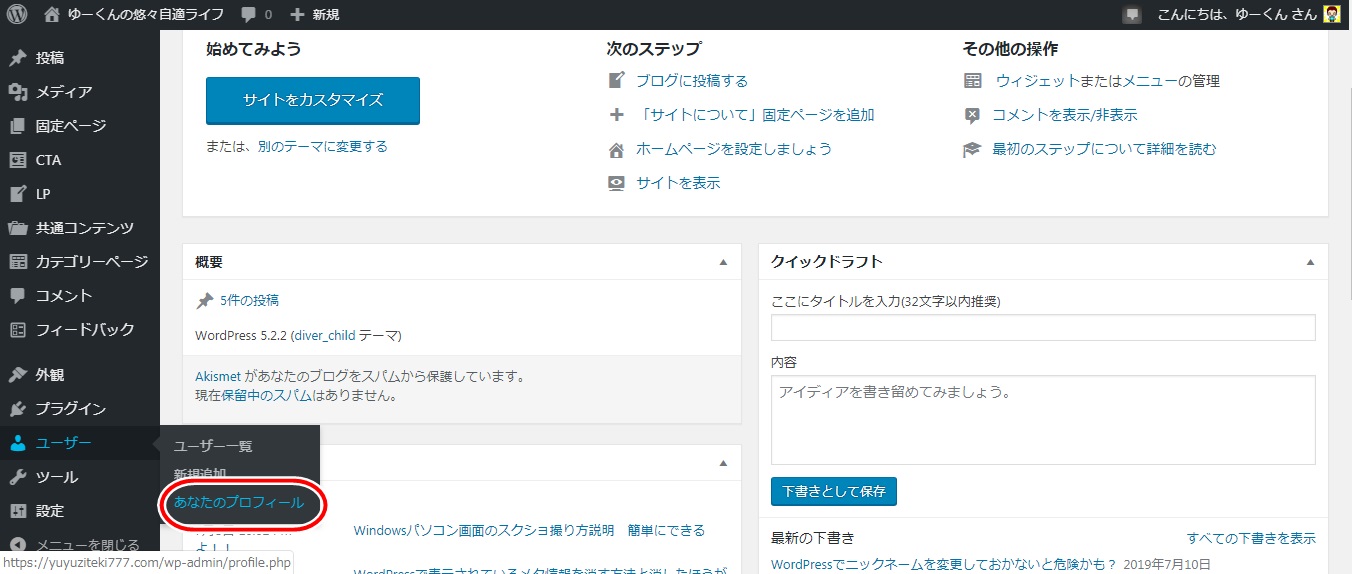Select ユーザー一覧 from submenu
This screenshot has width=1352, height=574.
coord(213,446)
